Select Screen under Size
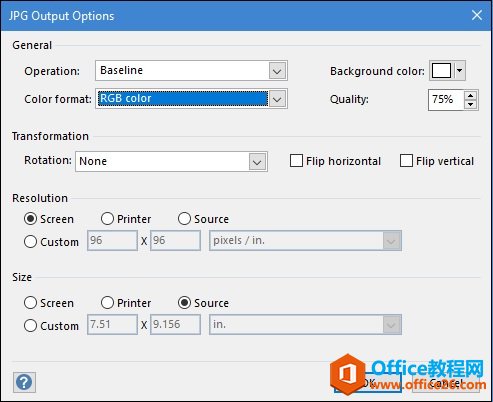 [30, 303]
